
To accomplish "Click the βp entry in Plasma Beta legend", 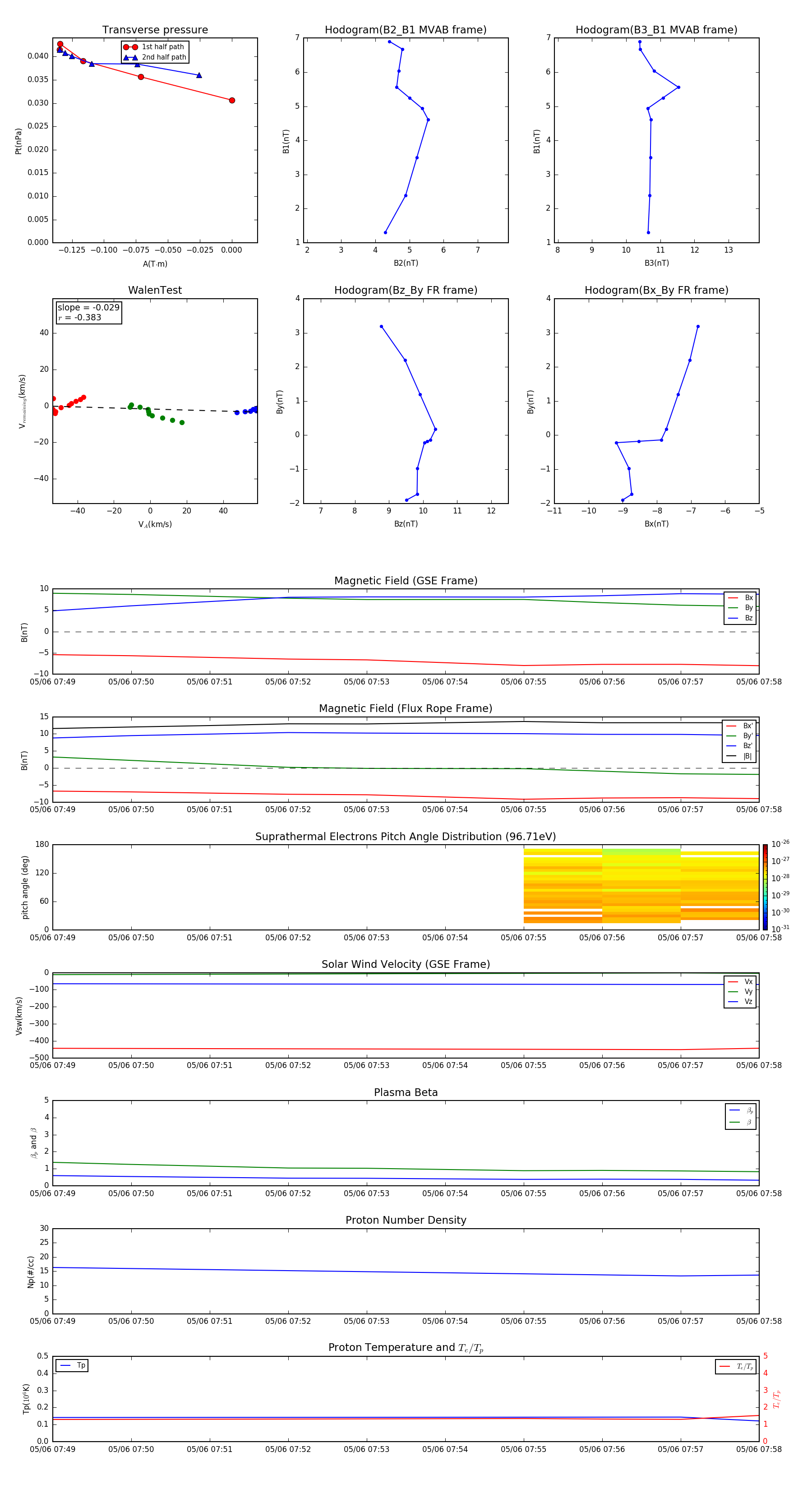I will point(741,1110).
